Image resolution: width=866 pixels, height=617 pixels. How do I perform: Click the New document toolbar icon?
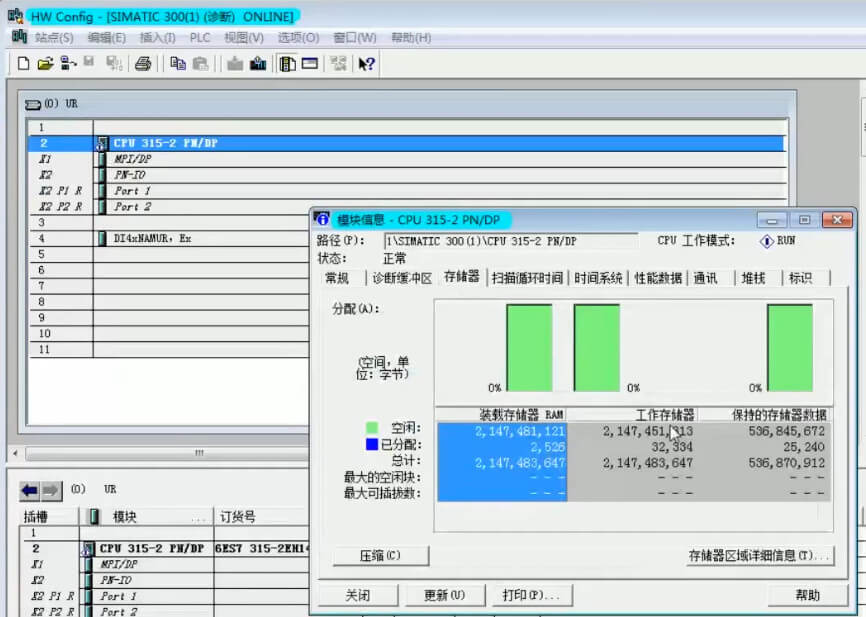(23, 64)
